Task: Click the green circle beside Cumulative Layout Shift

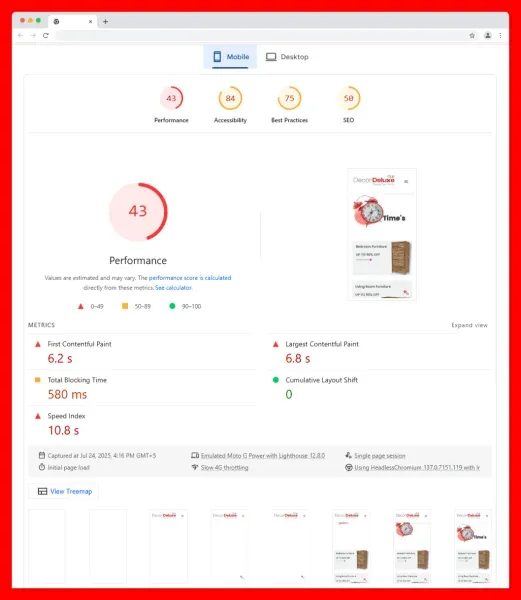Action: pyautogui.click(x=276, y=380)
